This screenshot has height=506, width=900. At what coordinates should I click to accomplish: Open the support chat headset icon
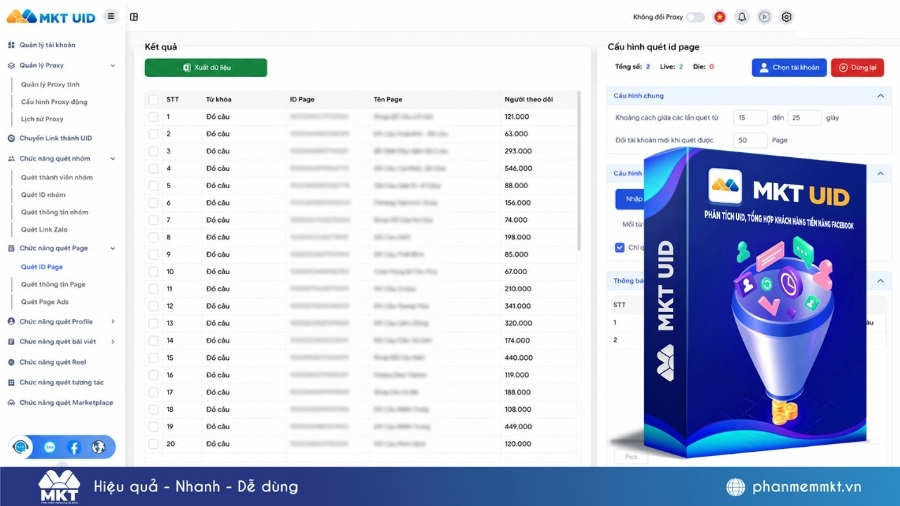pos(21,447)
